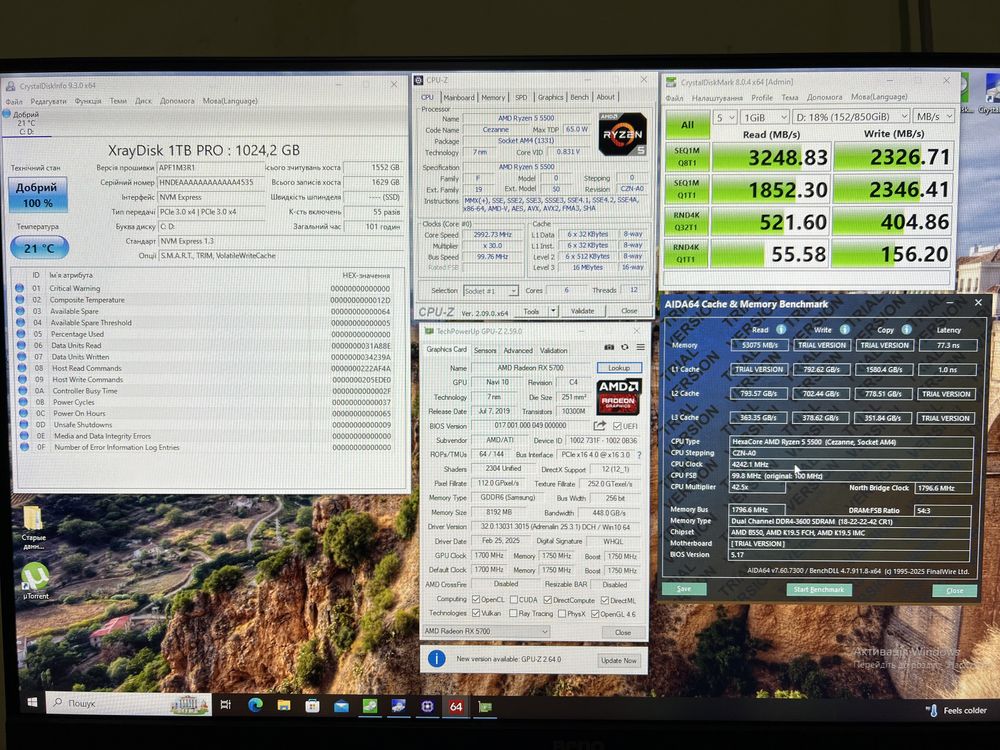This screenshot has height=750, width=1000.
Task: Click the Добрий 100 % health status box
Action: 38,195
